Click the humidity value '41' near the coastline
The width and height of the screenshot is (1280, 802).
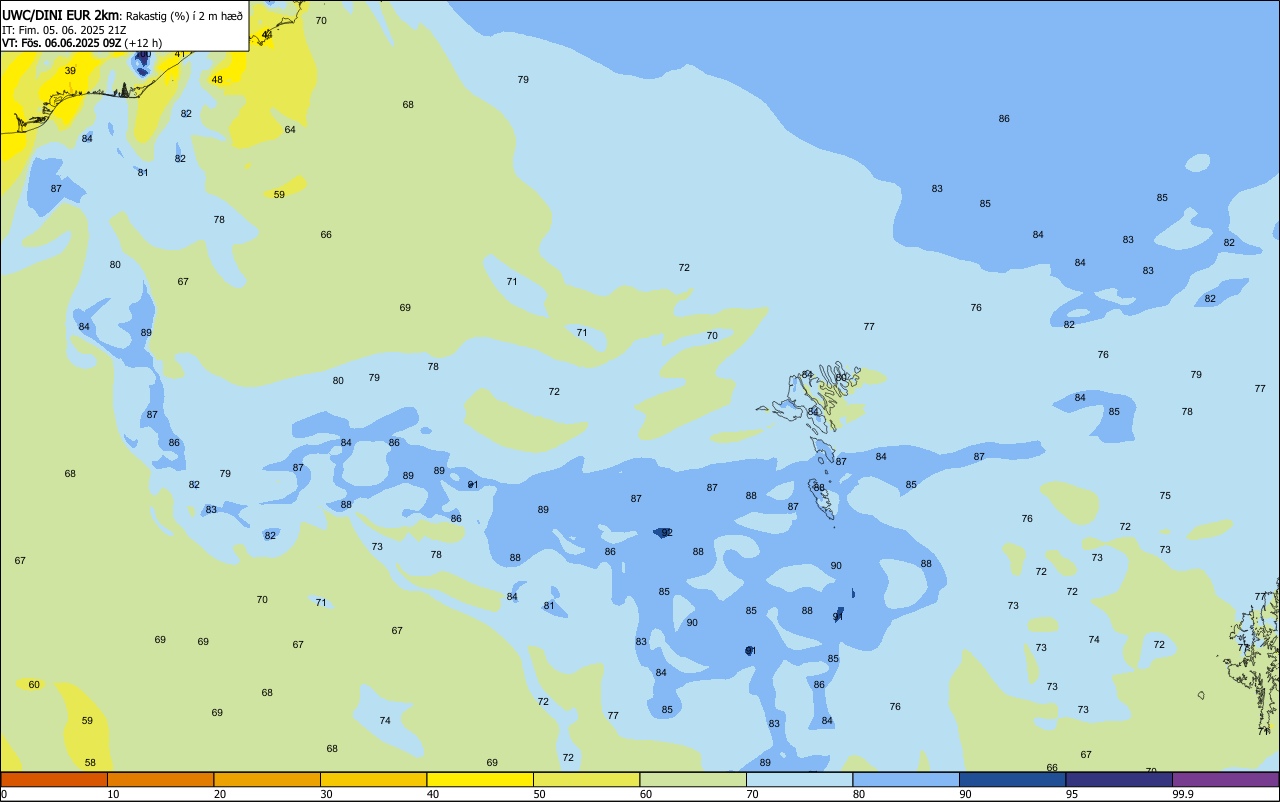(180, 54)
